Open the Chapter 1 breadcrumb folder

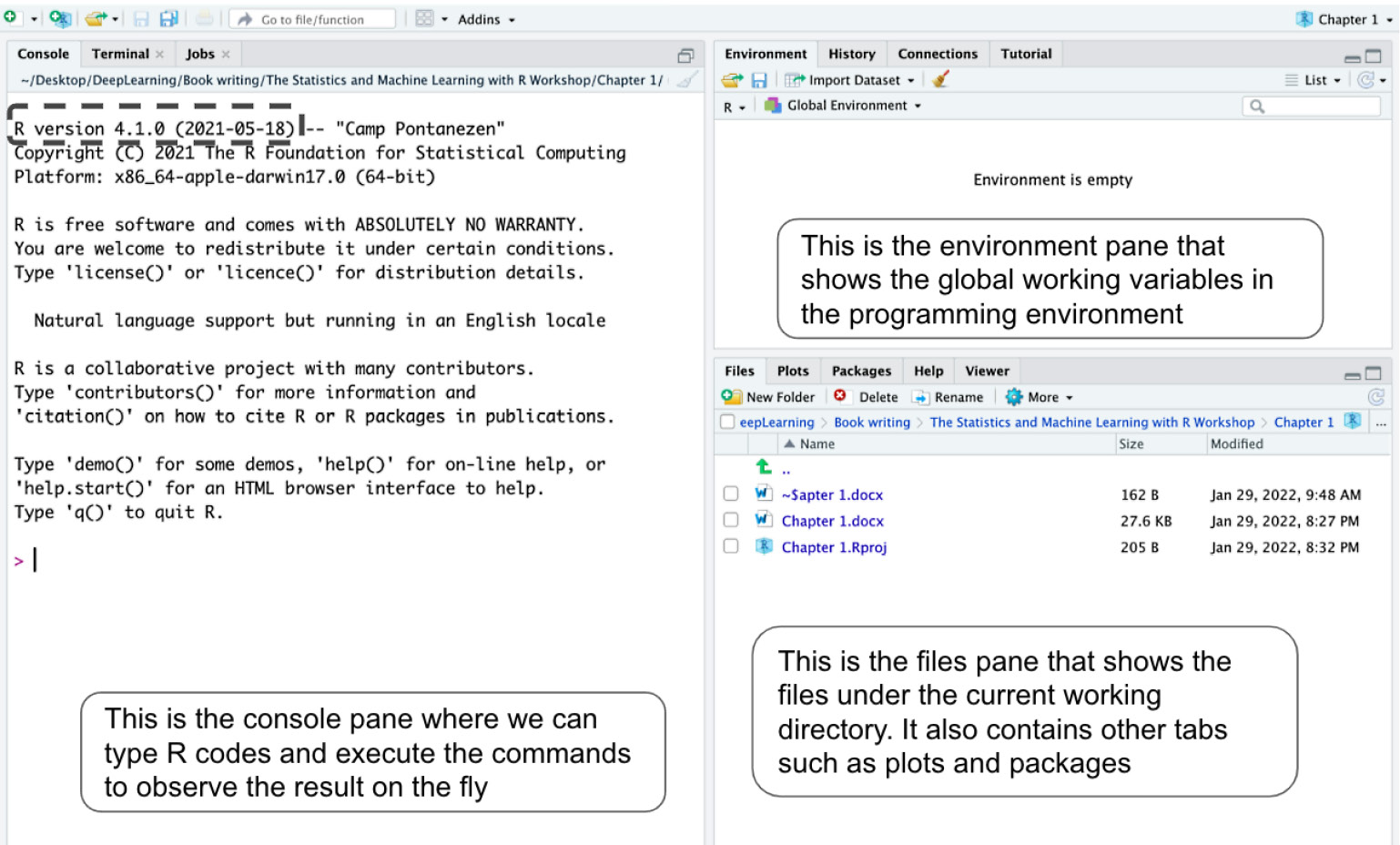1304,422
